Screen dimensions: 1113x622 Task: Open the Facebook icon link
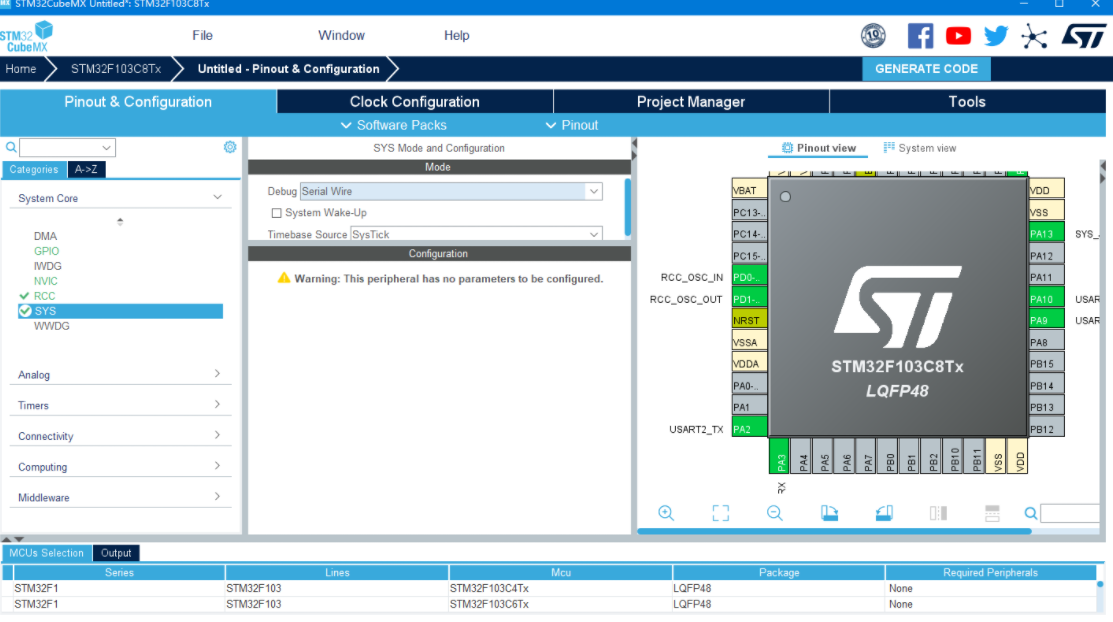click(x=920, y=36)
